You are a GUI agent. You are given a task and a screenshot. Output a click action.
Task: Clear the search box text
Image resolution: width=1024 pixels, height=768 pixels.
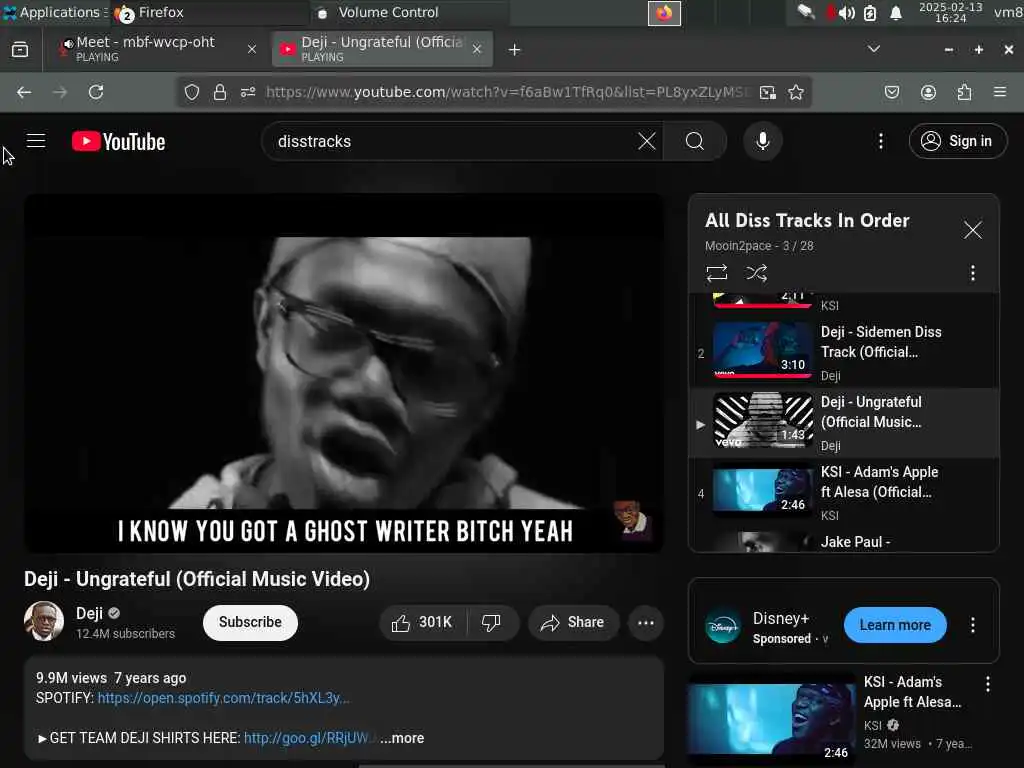(647, 141)
